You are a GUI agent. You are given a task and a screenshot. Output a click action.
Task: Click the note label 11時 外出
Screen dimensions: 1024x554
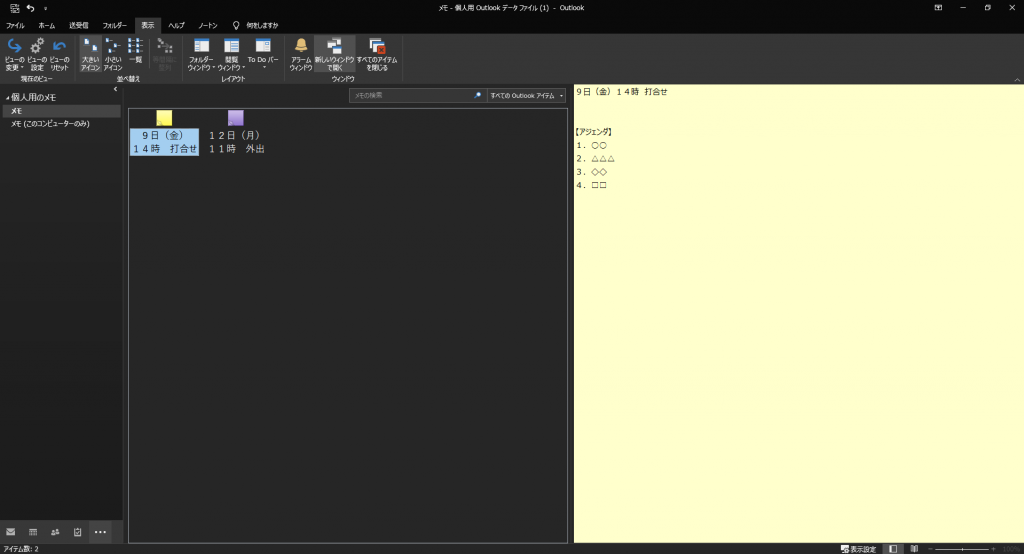coord(236,149)
